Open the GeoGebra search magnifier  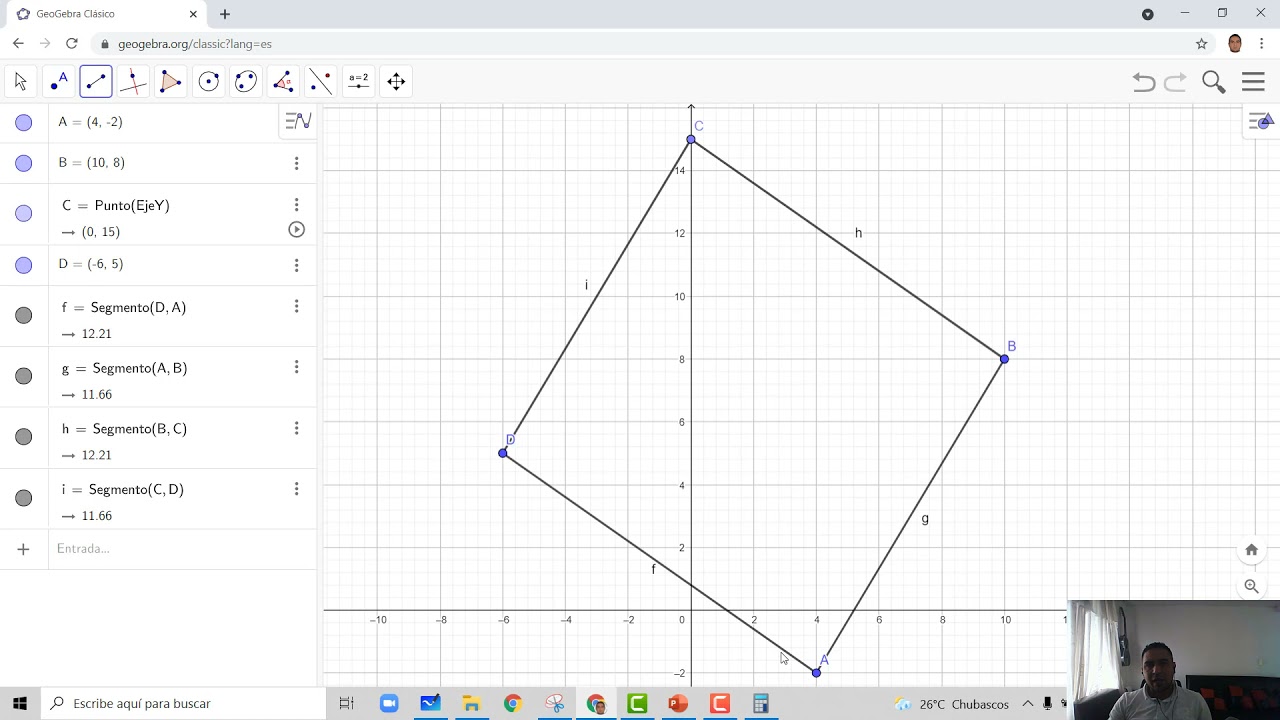click(1214, 82)
